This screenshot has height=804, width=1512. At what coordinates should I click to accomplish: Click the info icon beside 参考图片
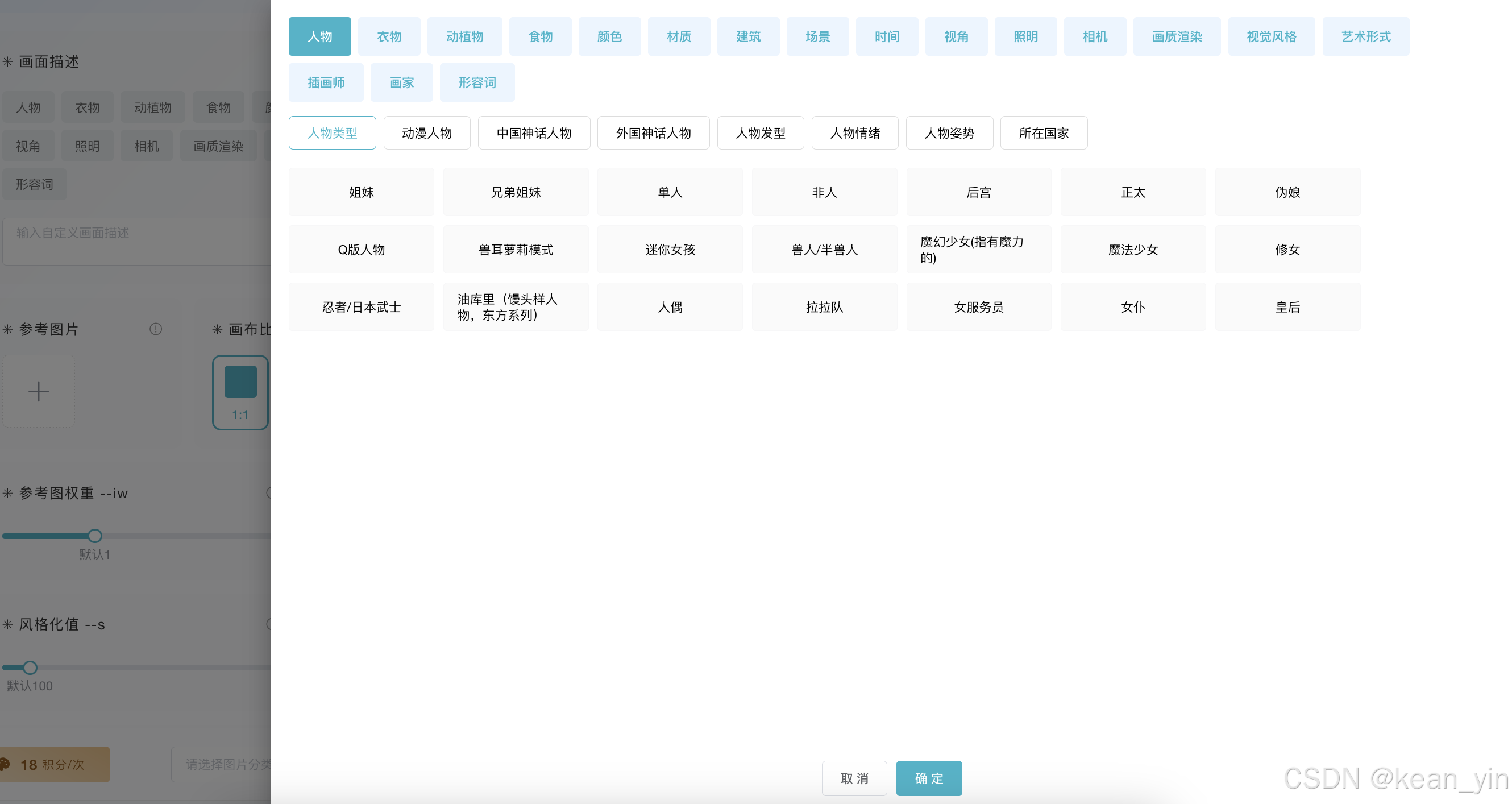(x=156, y=329)
